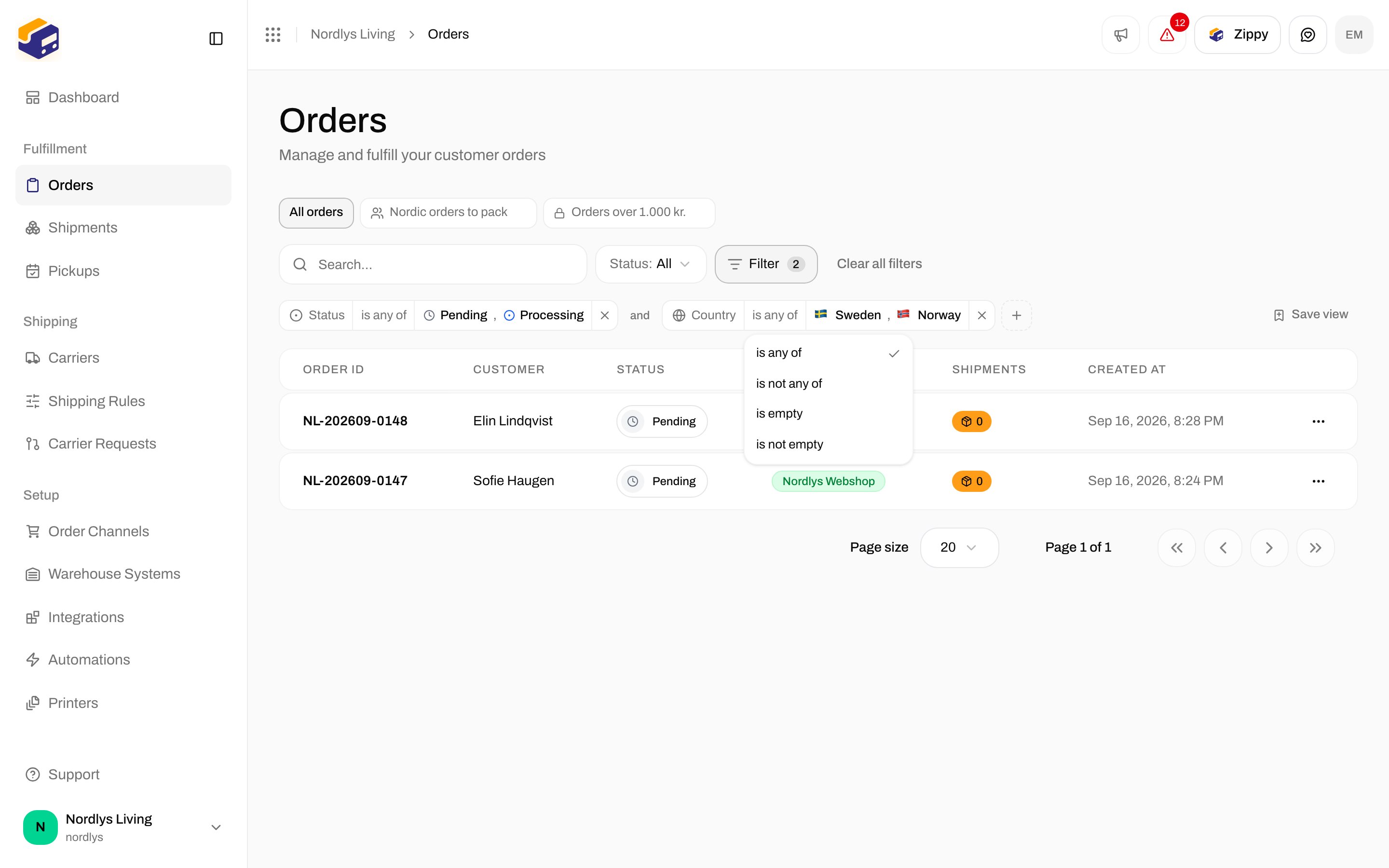The width and height of the screenshot is (1389, 868).
Task: Open more actions for order NL-202609-0148
Action: coord(1319,421)
